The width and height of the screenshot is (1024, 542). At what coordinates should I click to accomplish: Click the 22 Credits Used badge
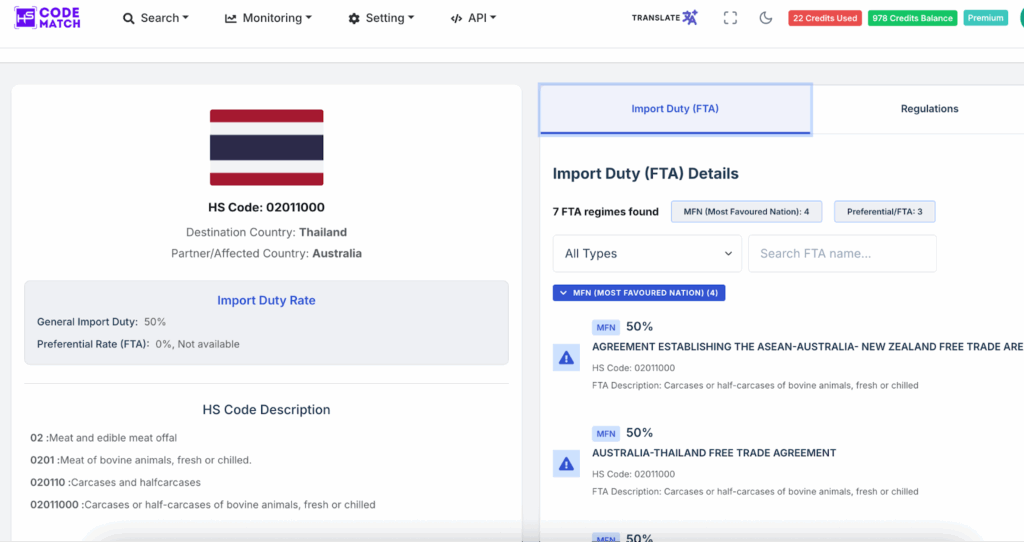pyautogui.click(x=824, y=18)
